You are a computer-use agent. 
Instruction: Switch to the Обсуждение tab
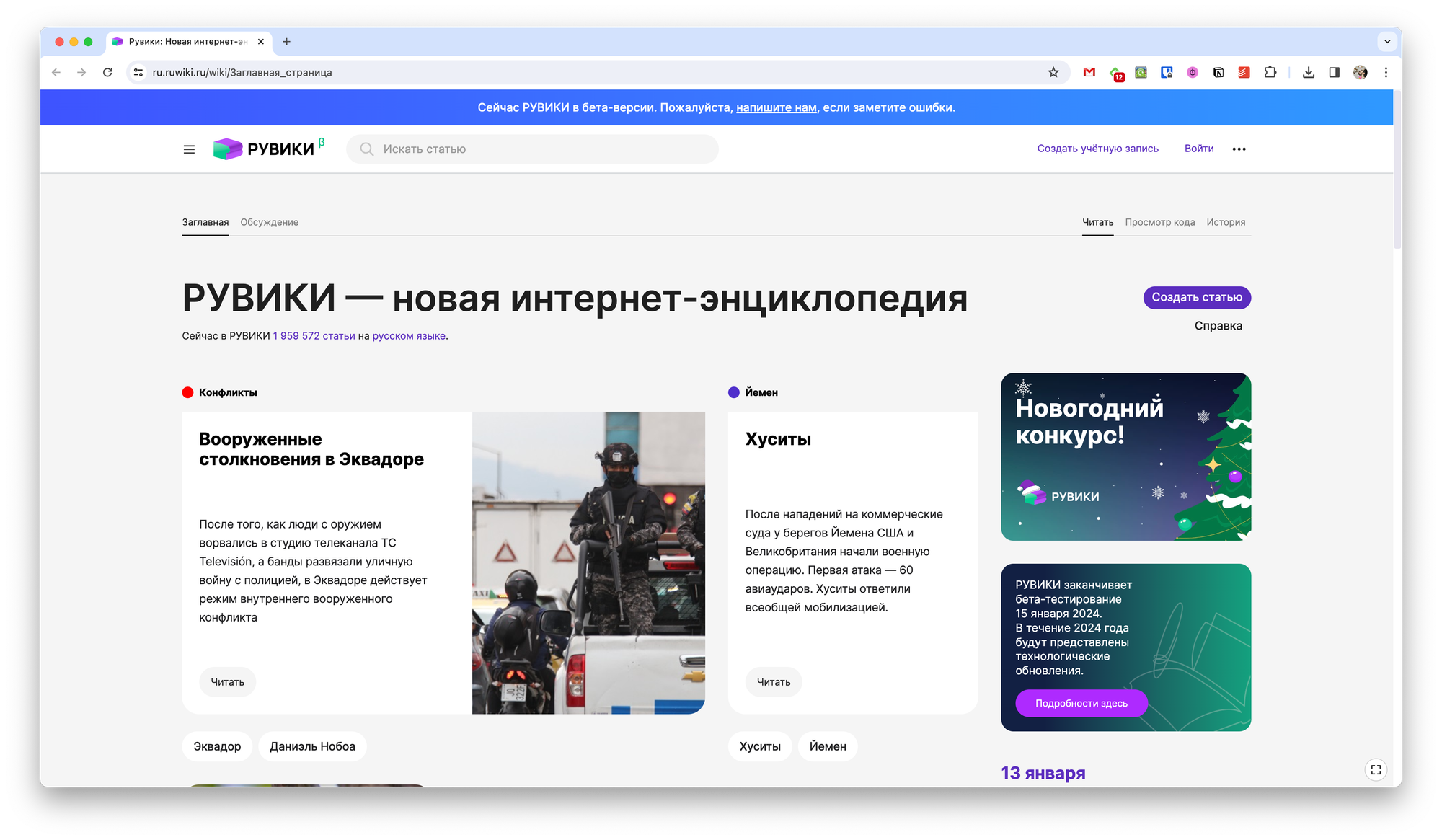tap(269, 222)
